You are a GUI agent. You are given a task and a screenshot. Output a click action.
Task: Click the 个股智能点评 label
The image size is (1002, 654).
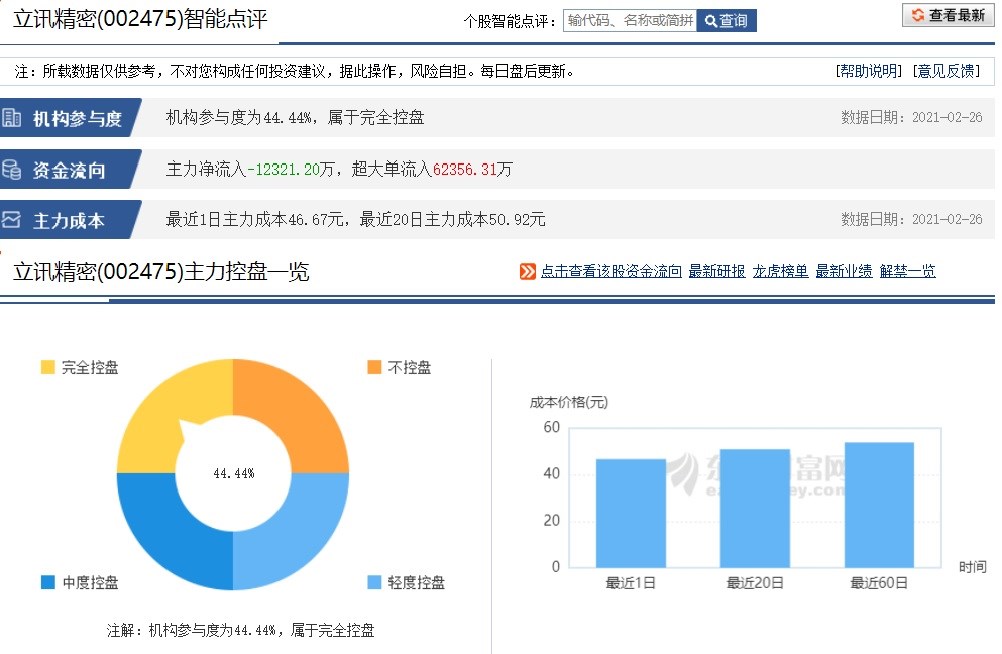(x=511, y=21)
